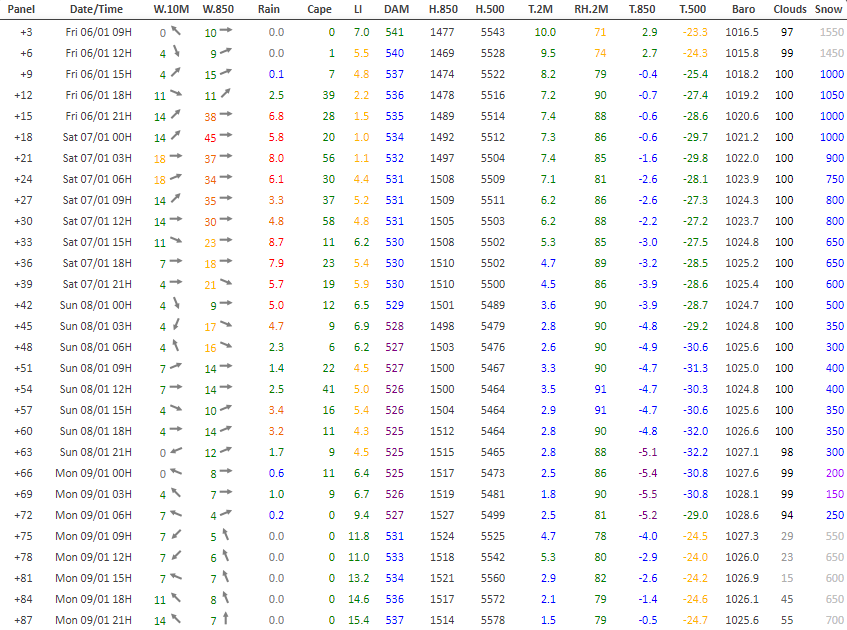Select the W.850 speed value 45
The height and width of the screenshot is (630, 847).
click(x=210, y=138)
